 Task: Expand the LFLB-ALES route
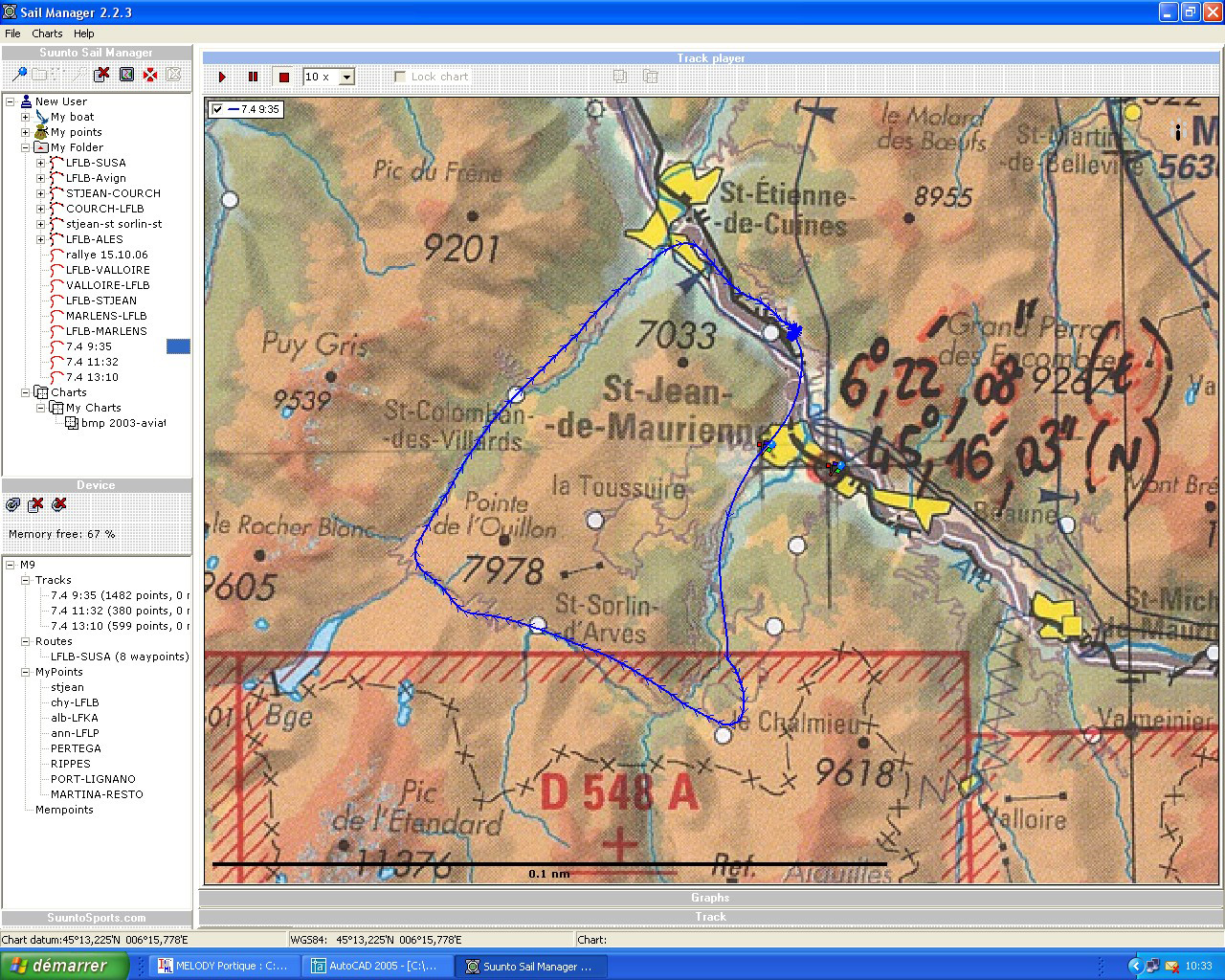tap(40, 239)
